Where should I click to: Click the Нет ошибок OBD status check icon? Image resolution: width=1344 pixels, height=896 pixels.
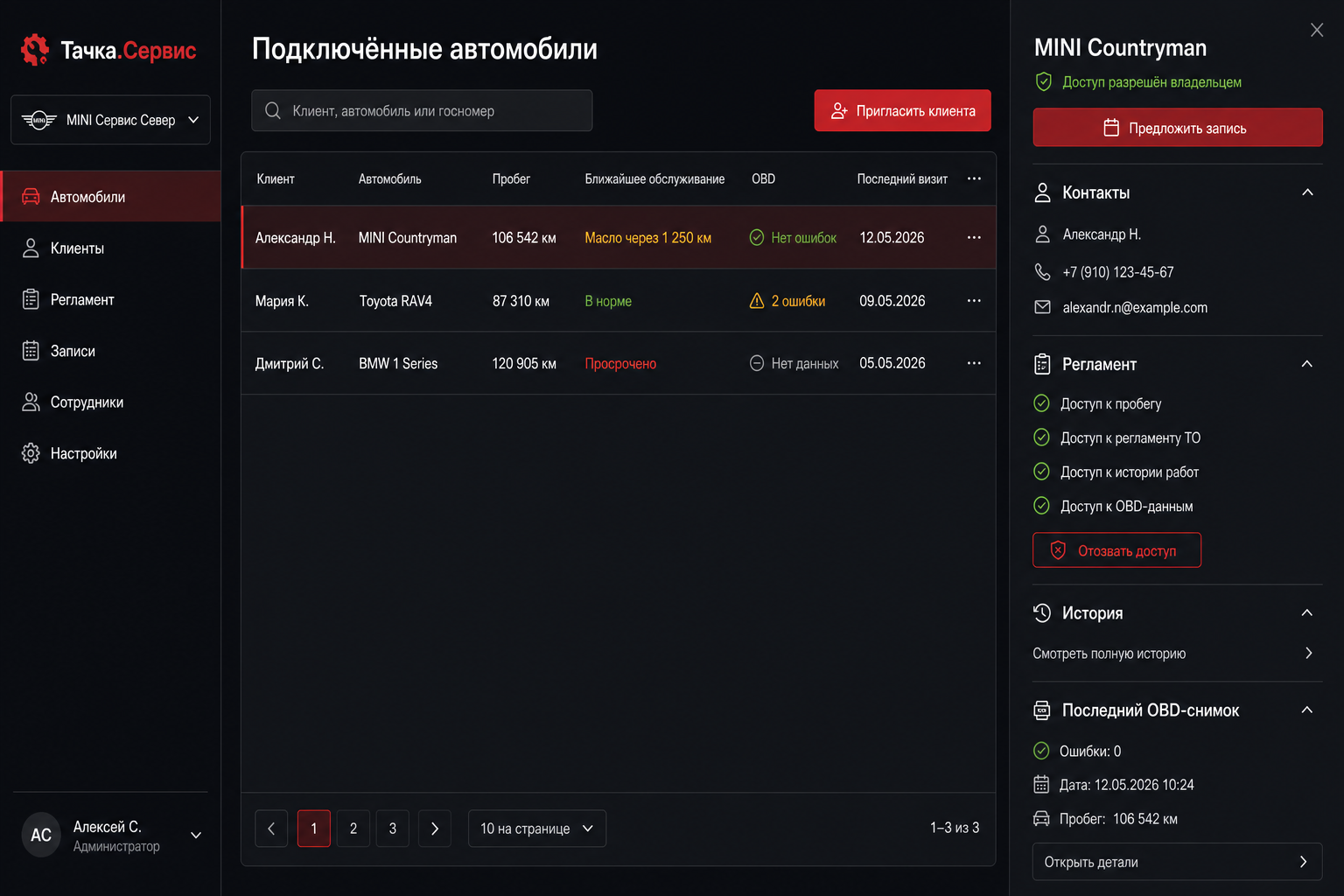[757, 237]
